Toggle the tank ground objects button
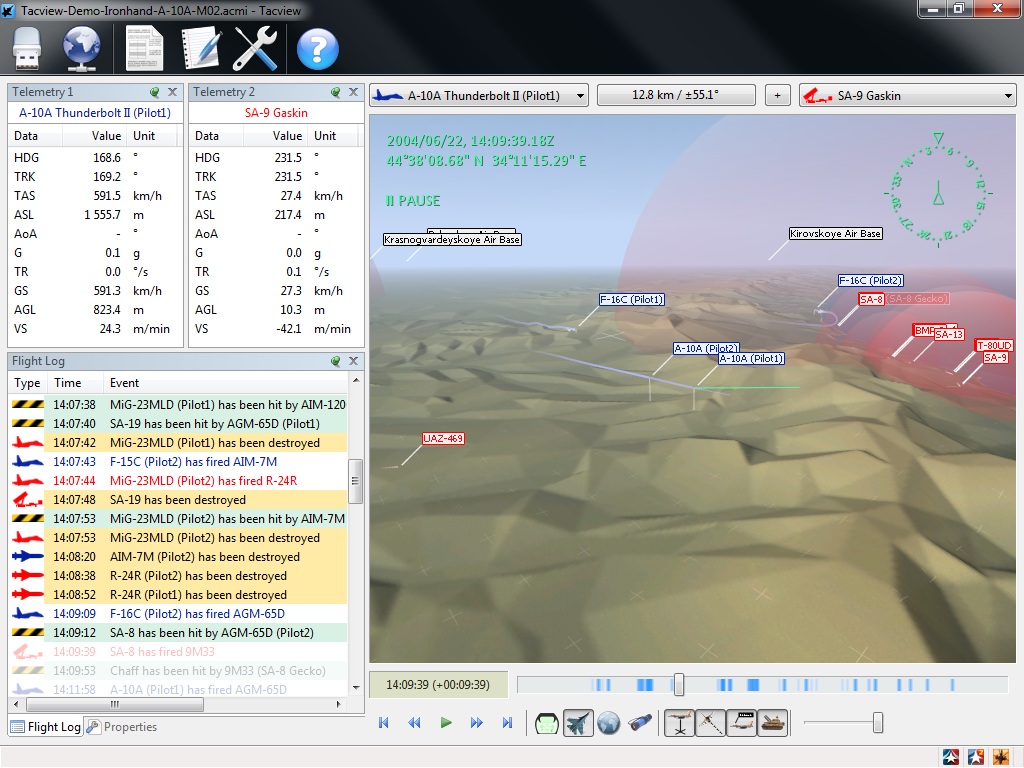 tap(771, 723)
